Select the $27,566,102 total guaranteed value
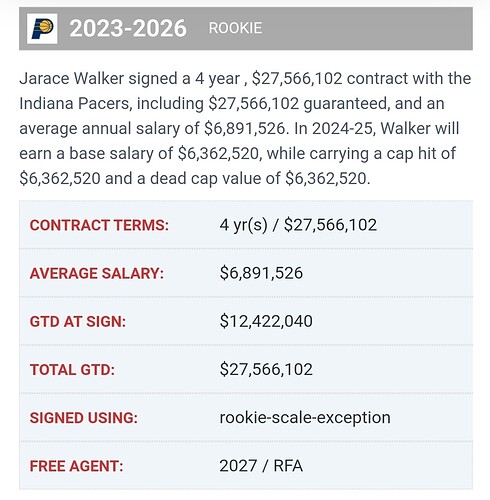The image size is (490, 500). pos(266,369)
